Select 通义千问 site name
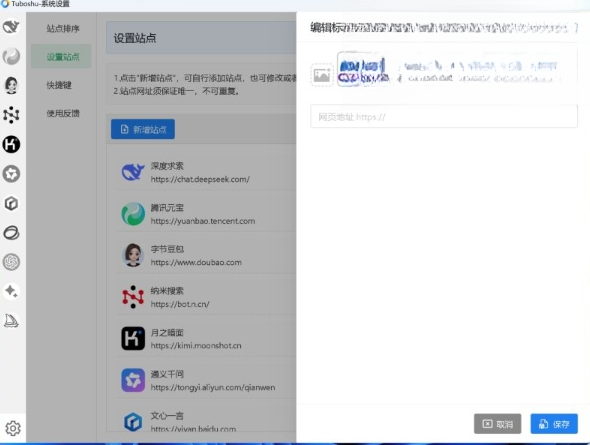The width and height of the screenshot is (590, 445). pyautogui.click(x=167, y=374)
